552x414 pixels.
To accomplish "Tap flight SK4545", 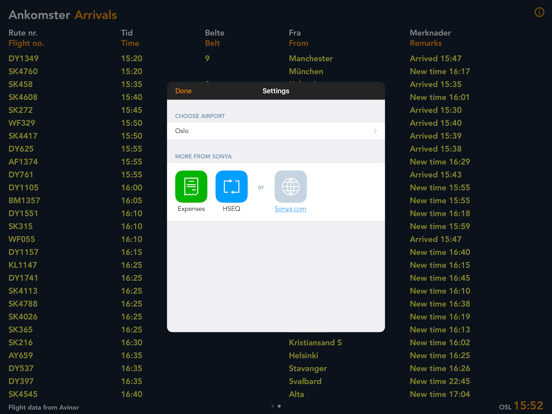I will (x=23, y=394).
